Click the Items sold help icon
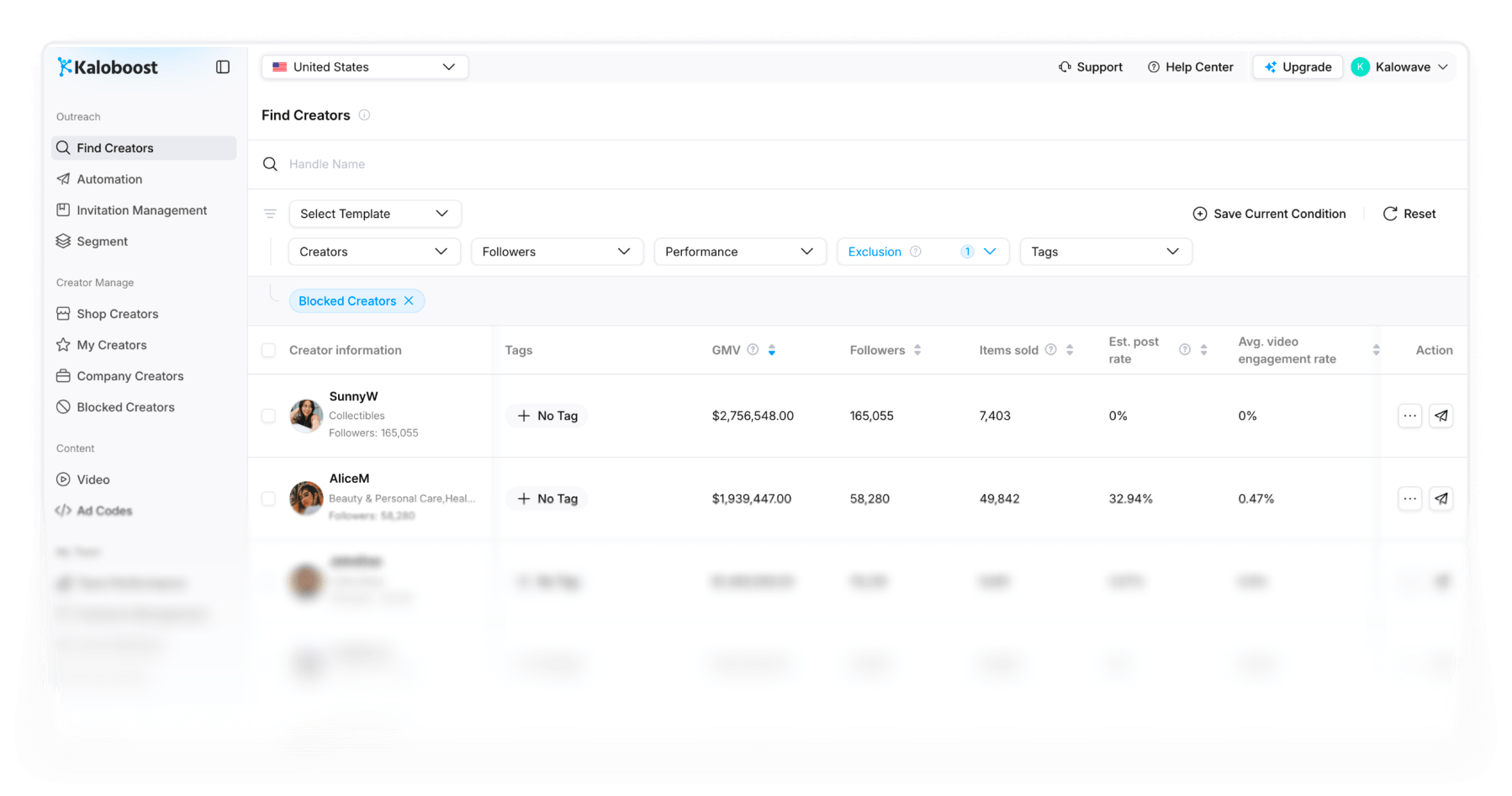This screenshot has height=796, width=1512. click(1050, 350)
